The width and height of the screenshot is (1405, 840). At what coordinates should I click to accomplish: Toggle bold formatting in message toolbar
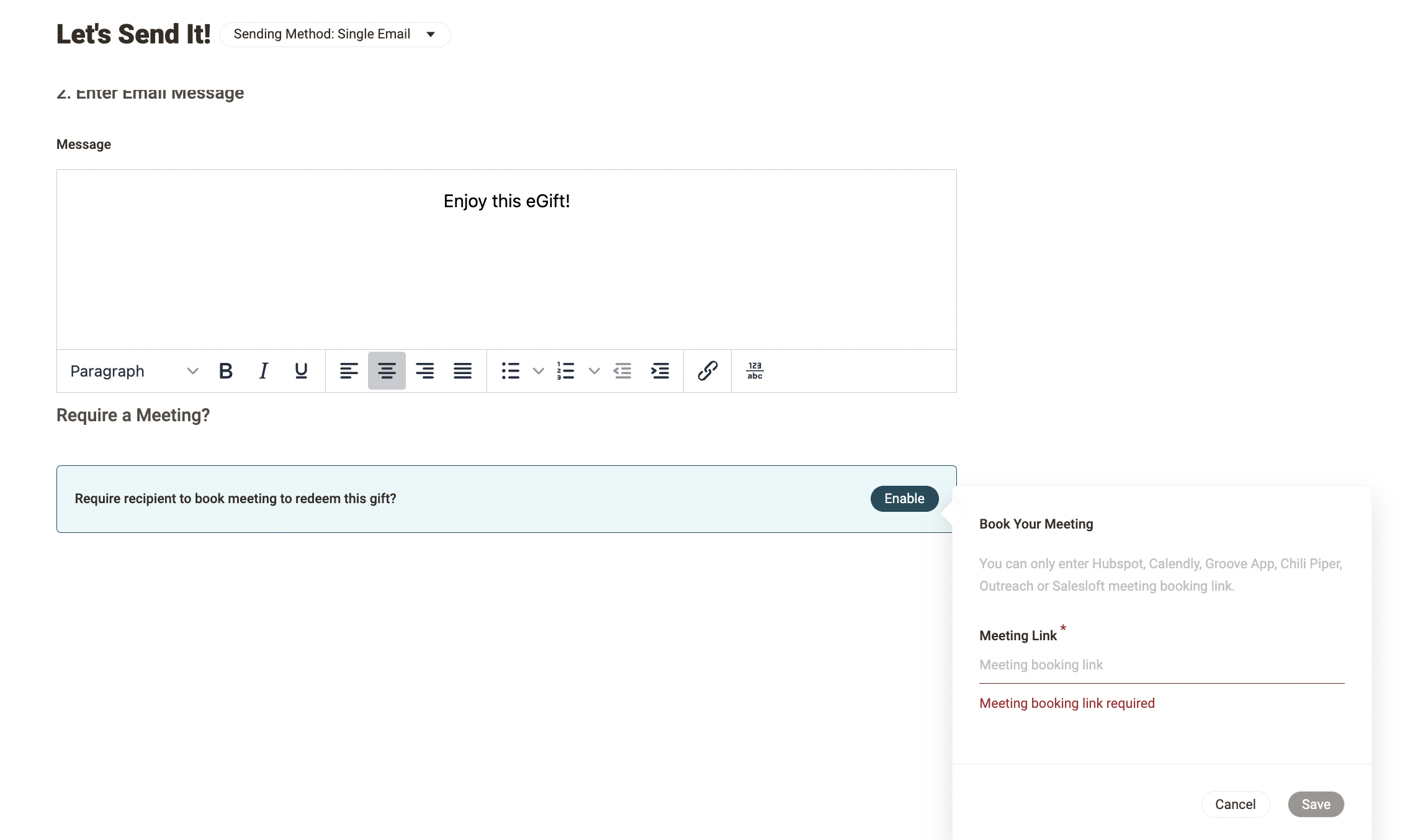tap(226, 371)
